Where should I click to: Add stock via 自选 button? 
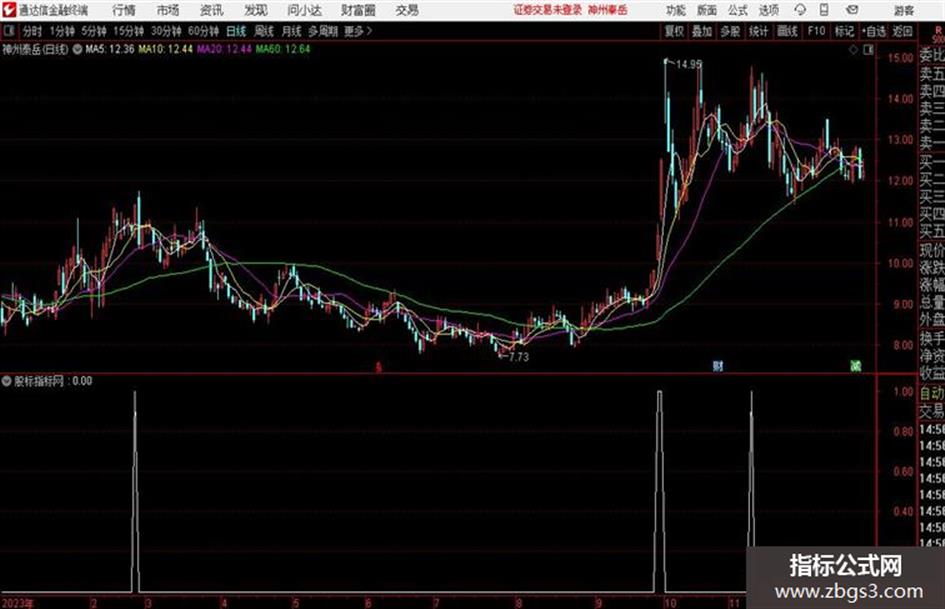click(874, 31)
